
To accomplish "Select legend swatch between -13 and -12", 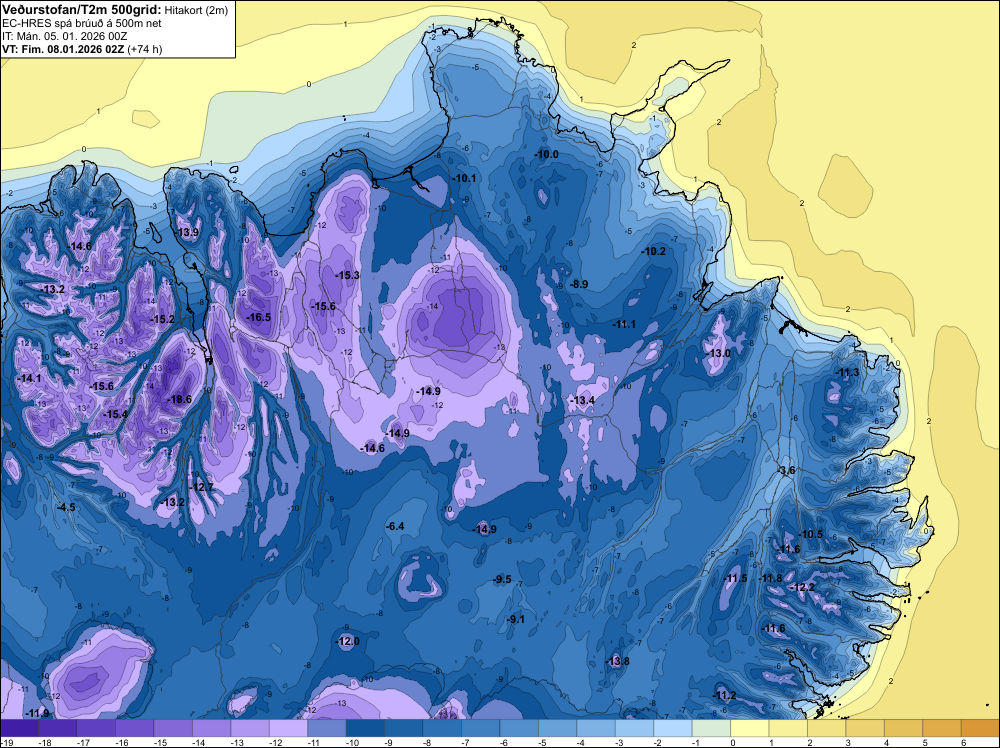I will coord(250,728).
